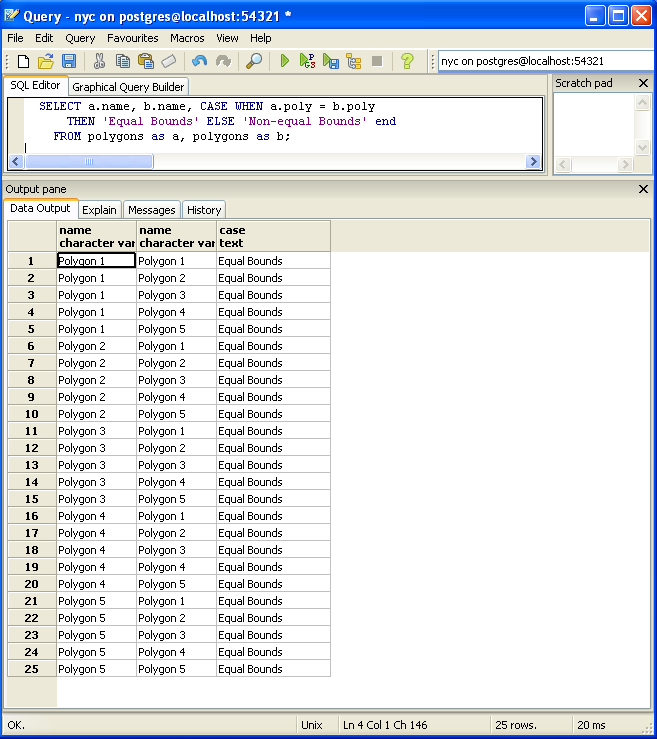The width and height of the screenshot is (657, 739).
Task: Click second-column 'Polygon 4' cell in row 24
Action: tap(176, 652)
